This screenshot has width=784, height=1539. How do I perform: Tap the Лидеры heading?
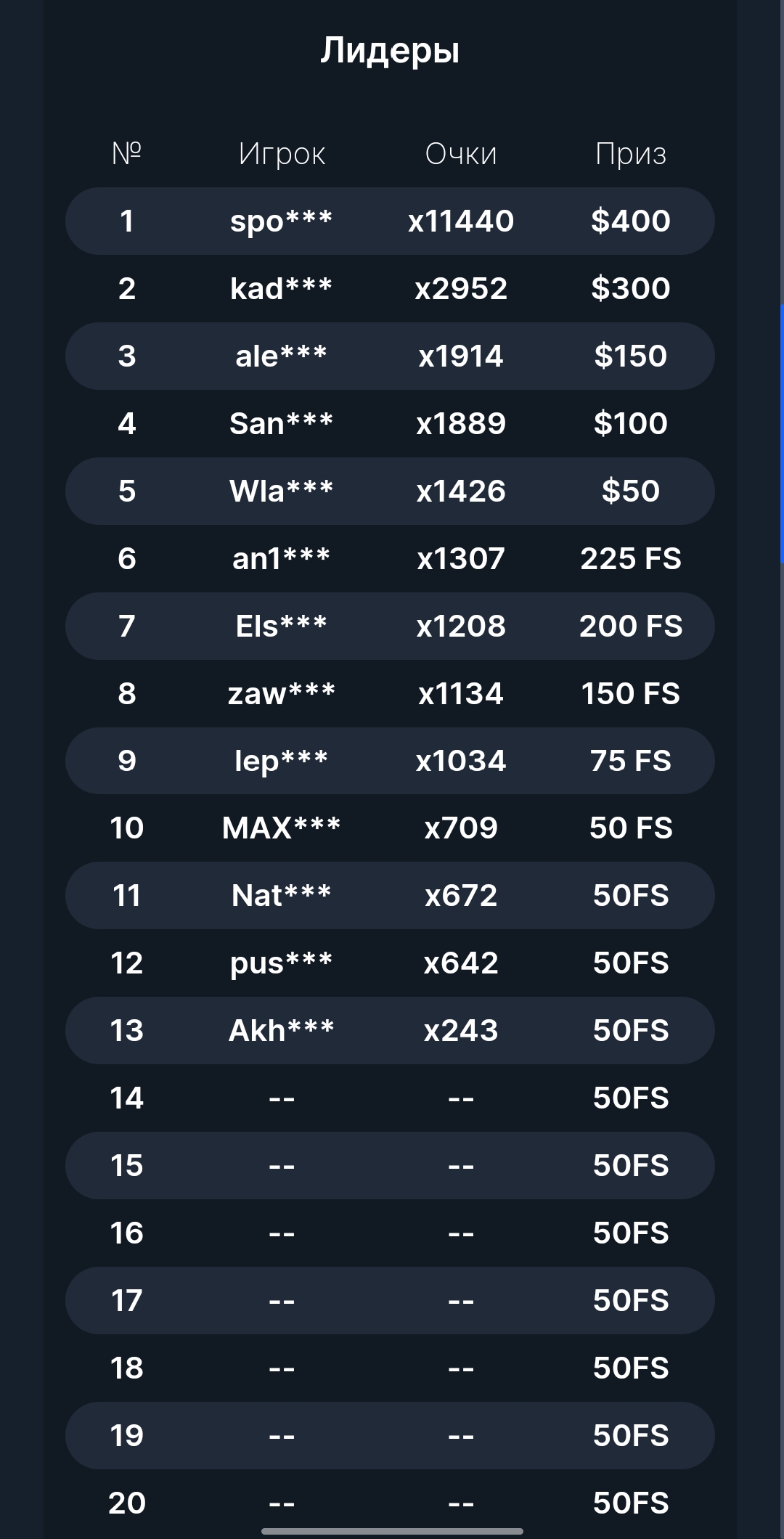coord(390,50)
